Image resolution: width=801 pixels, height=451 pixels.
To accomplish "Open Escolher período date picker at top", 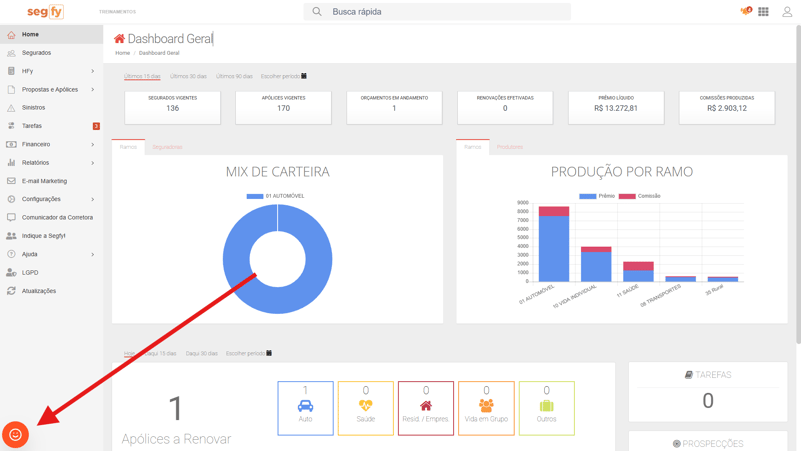I will coord(283,76).
